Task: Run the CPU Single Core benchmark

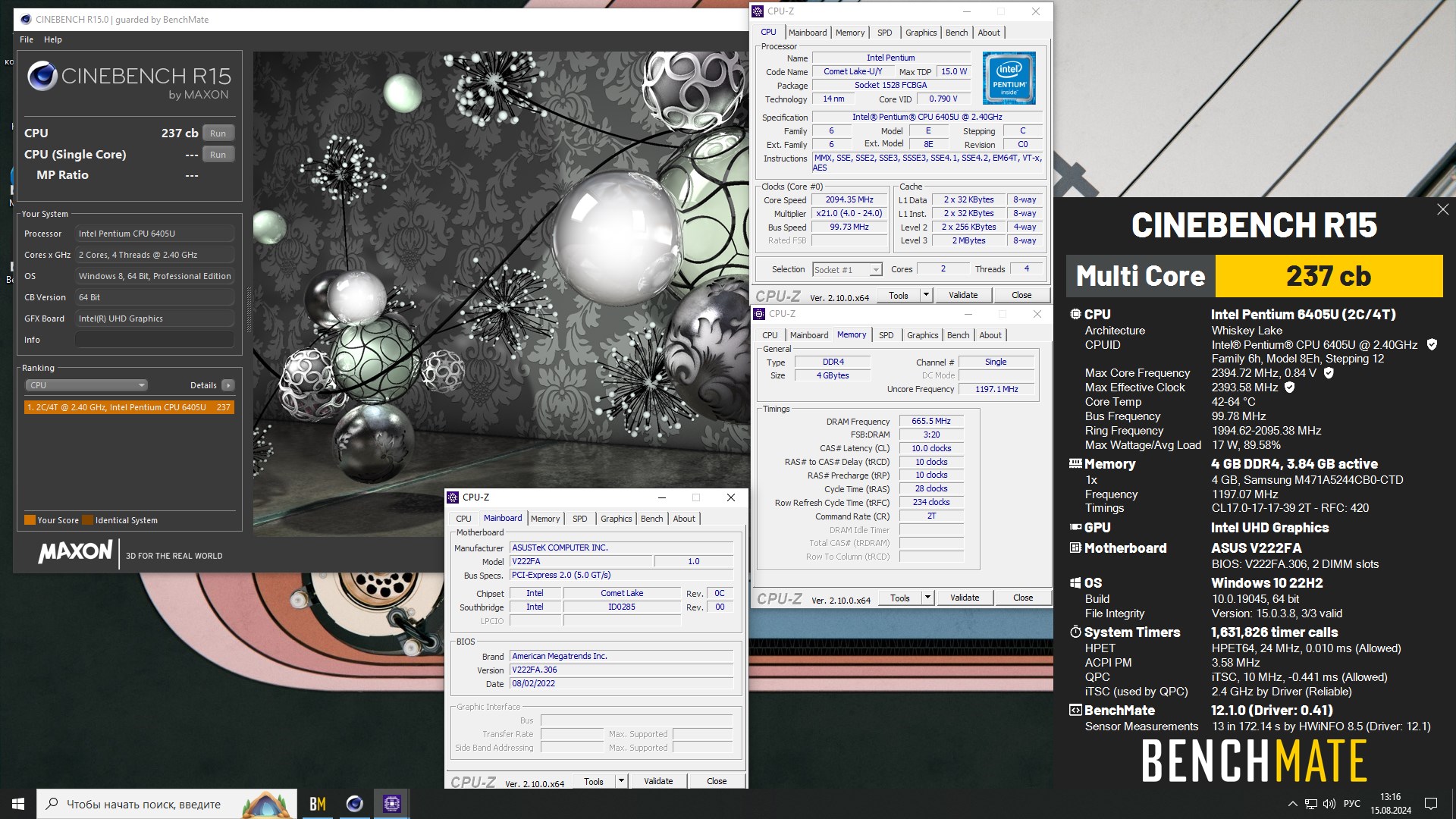Action: coord(218,155)
